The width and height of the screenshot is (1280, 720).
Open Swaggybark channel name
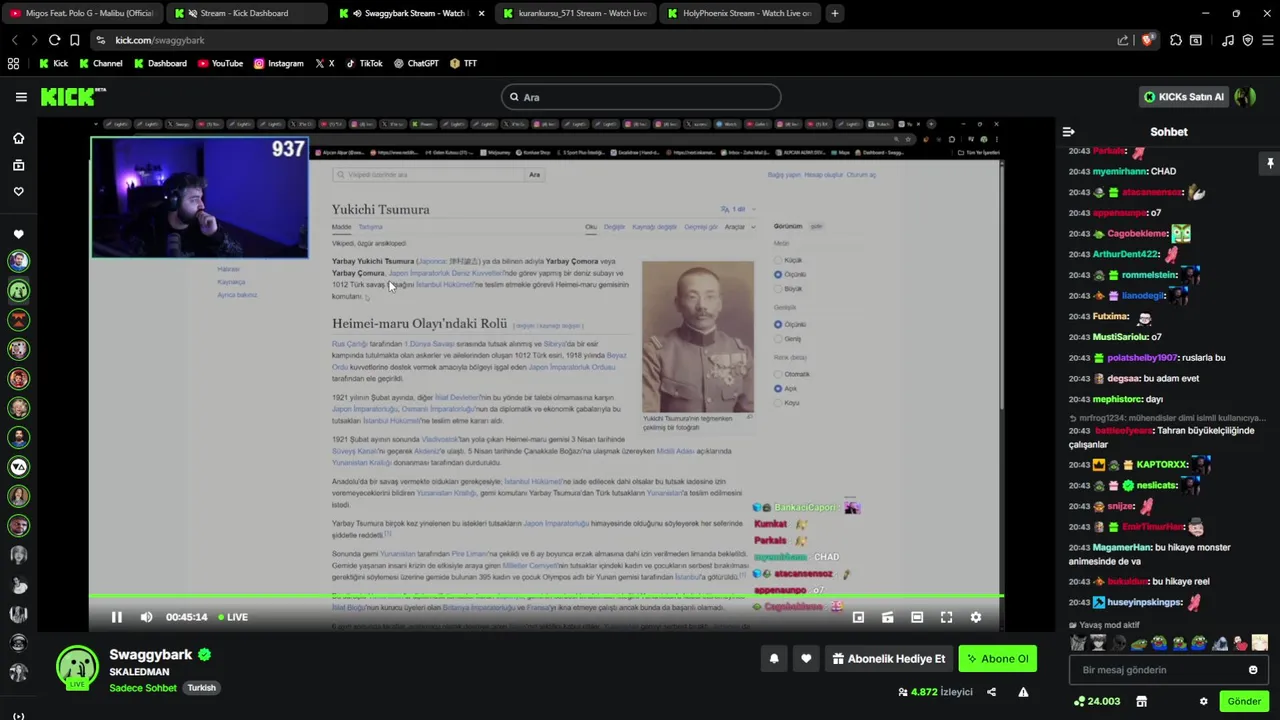click(x=151, y=655)
